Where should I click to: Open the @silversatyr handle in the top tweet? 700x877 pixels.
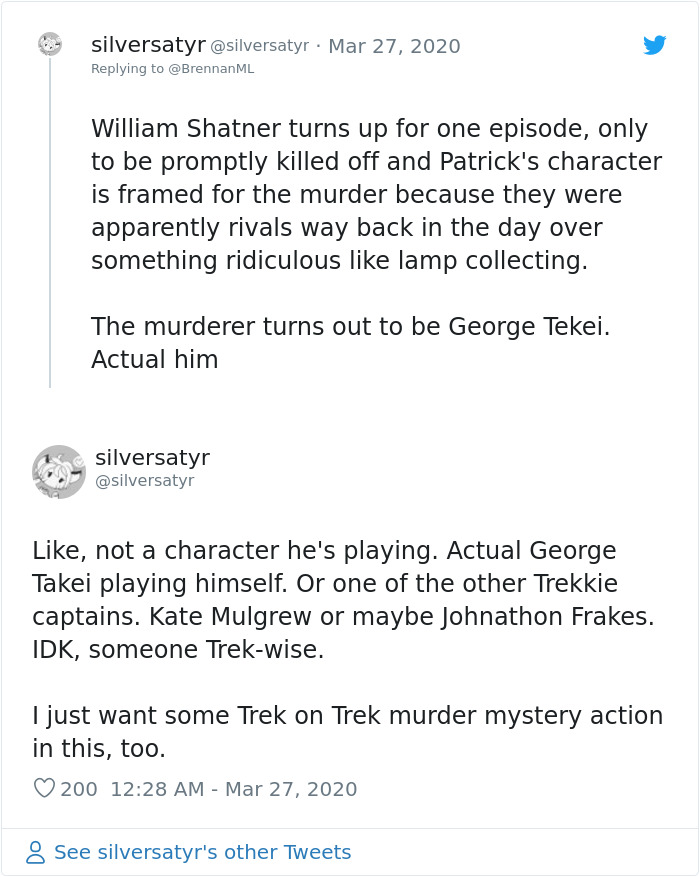click(x=260, y=46)
